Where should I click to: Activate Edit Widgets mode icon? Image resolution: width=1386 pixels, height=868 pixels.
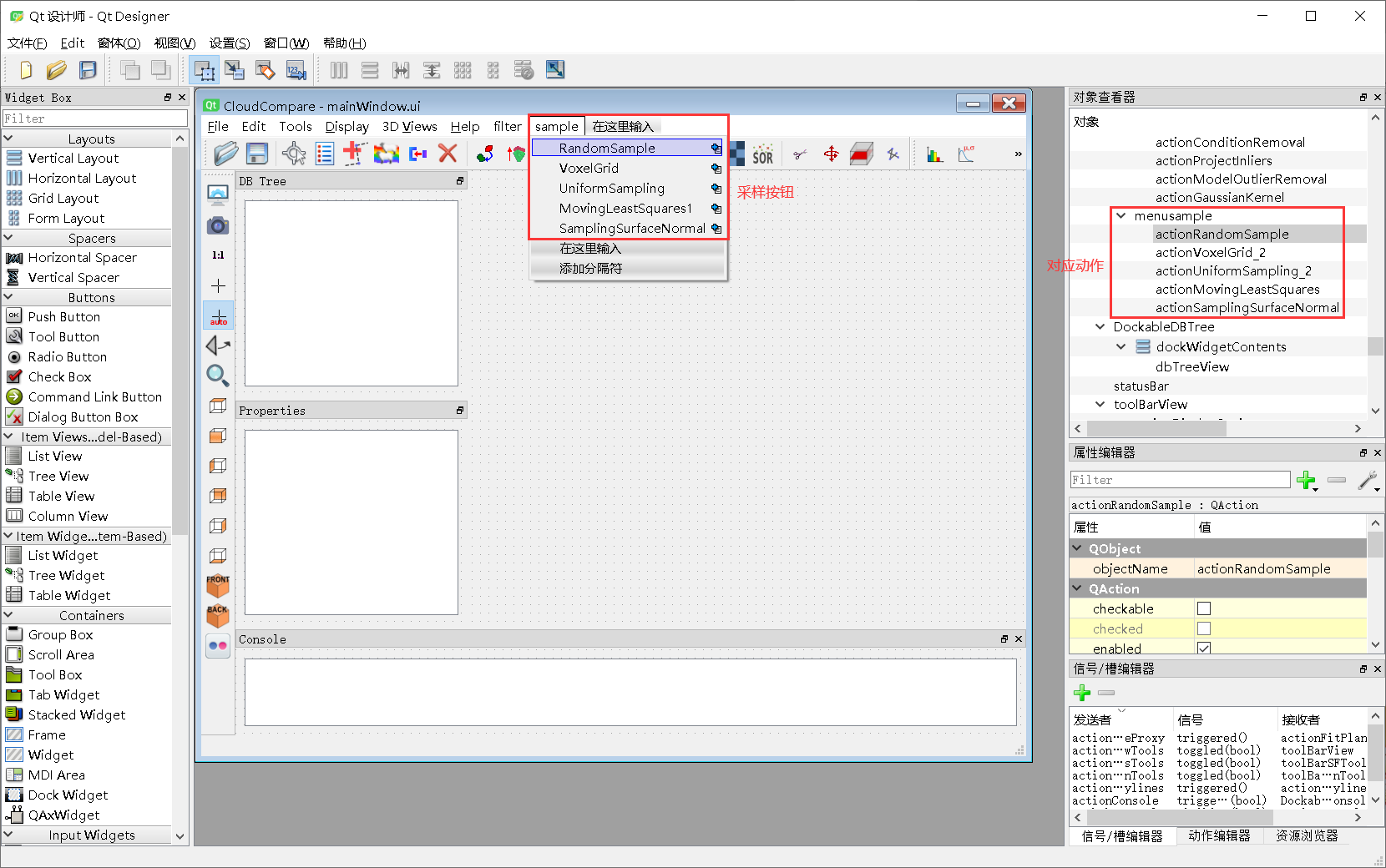(x=204, y=70)
